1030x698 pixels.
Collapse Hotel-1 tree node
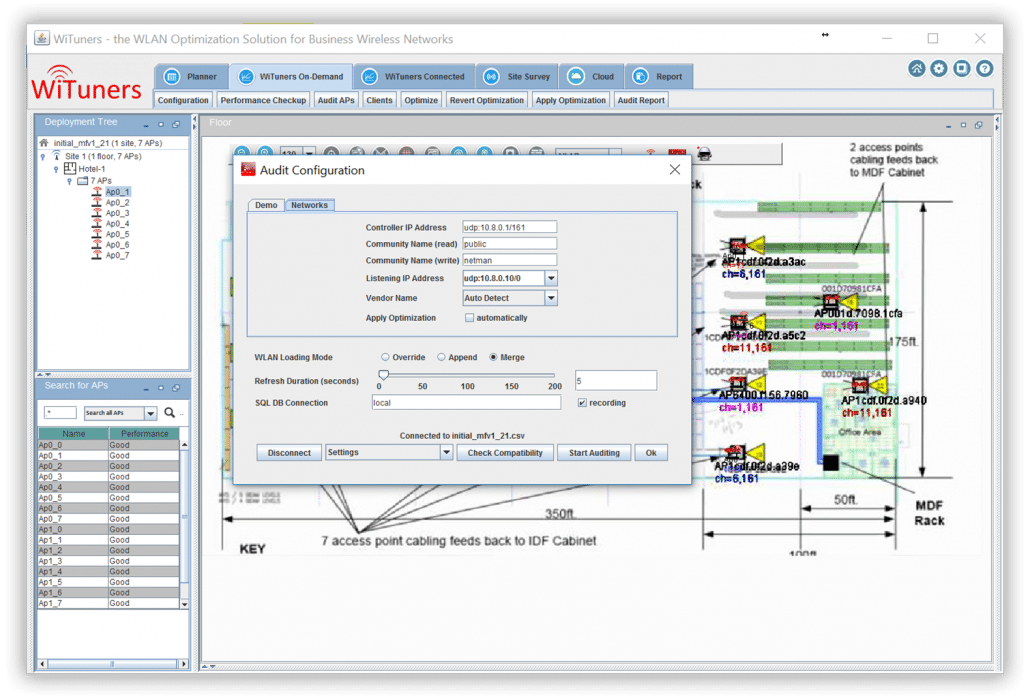[x=56, y=169]
